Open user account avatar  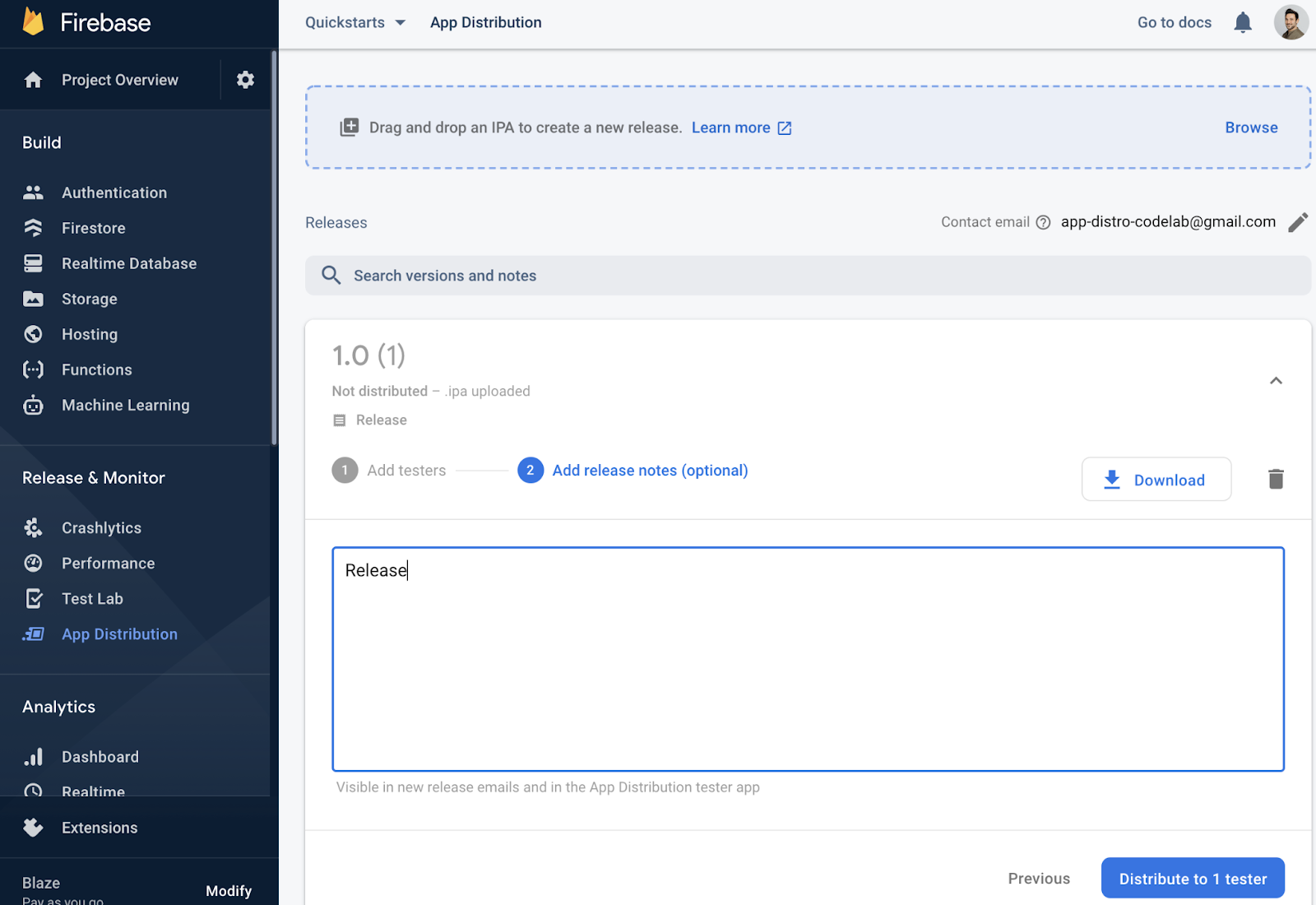coord(1291,22)
